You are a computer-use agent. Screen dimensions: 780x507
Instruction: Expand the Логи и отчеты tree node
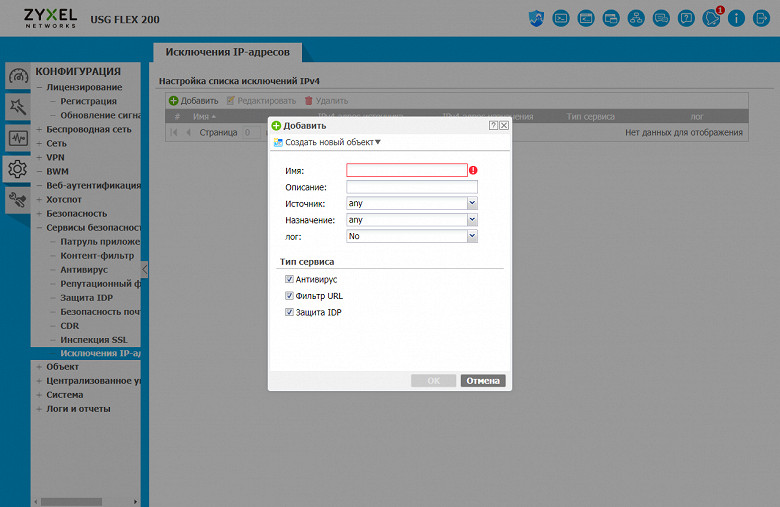tap(39, 409)
